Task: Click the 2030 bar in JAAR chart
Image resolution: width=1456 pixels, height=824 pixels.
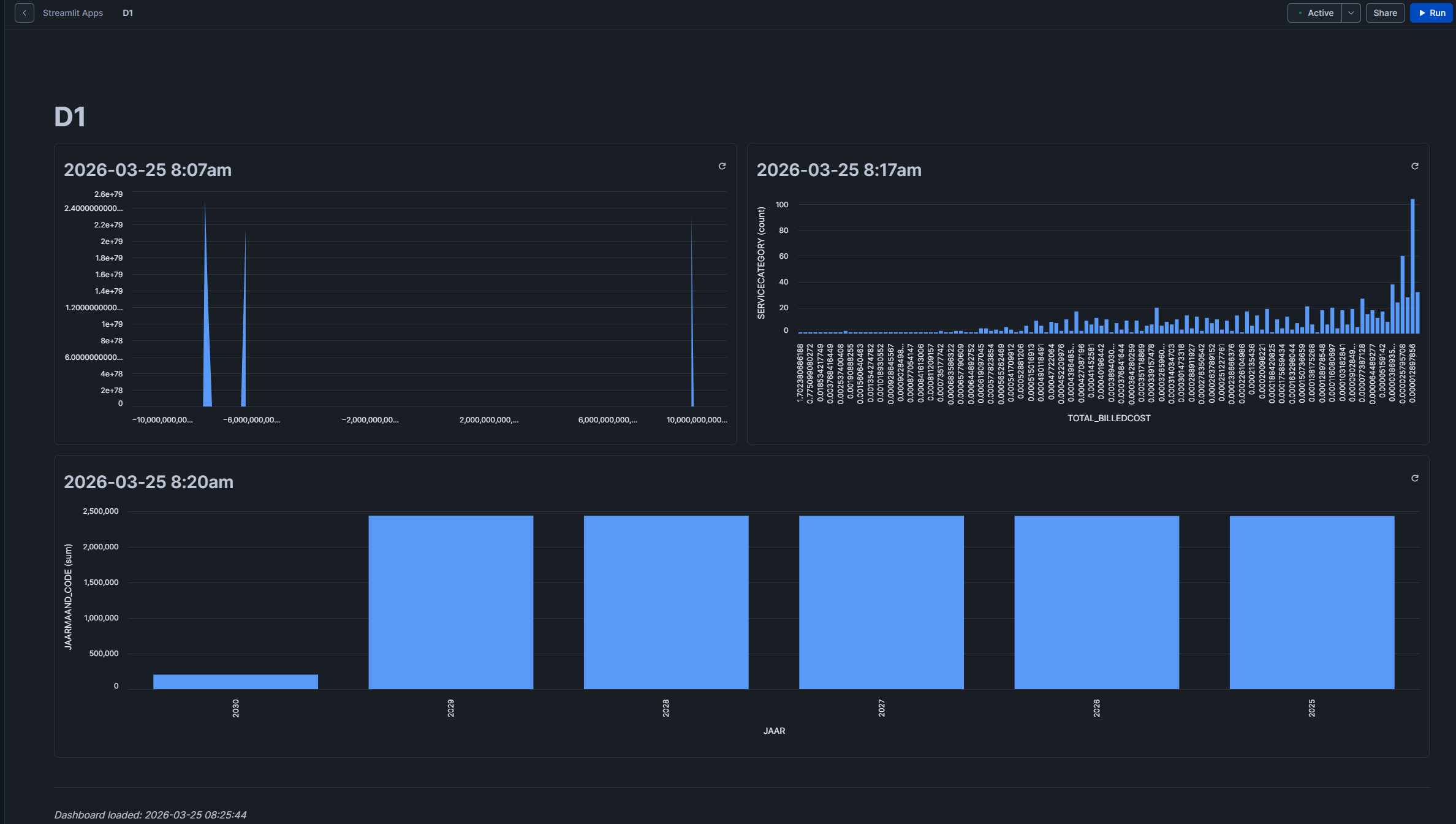Action: pyautogui.click(x=235, y=681)
